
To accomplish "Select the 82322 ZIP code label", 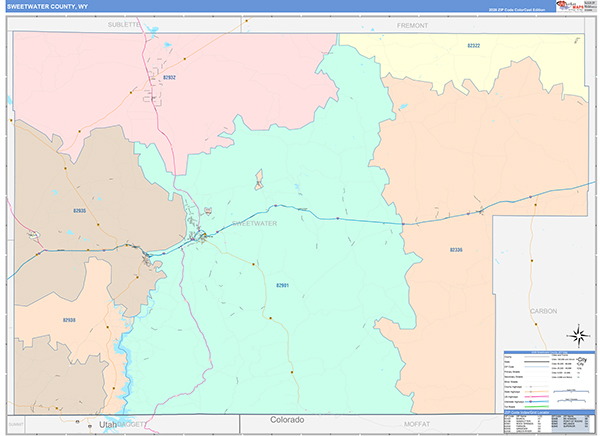I will point(473,46).
